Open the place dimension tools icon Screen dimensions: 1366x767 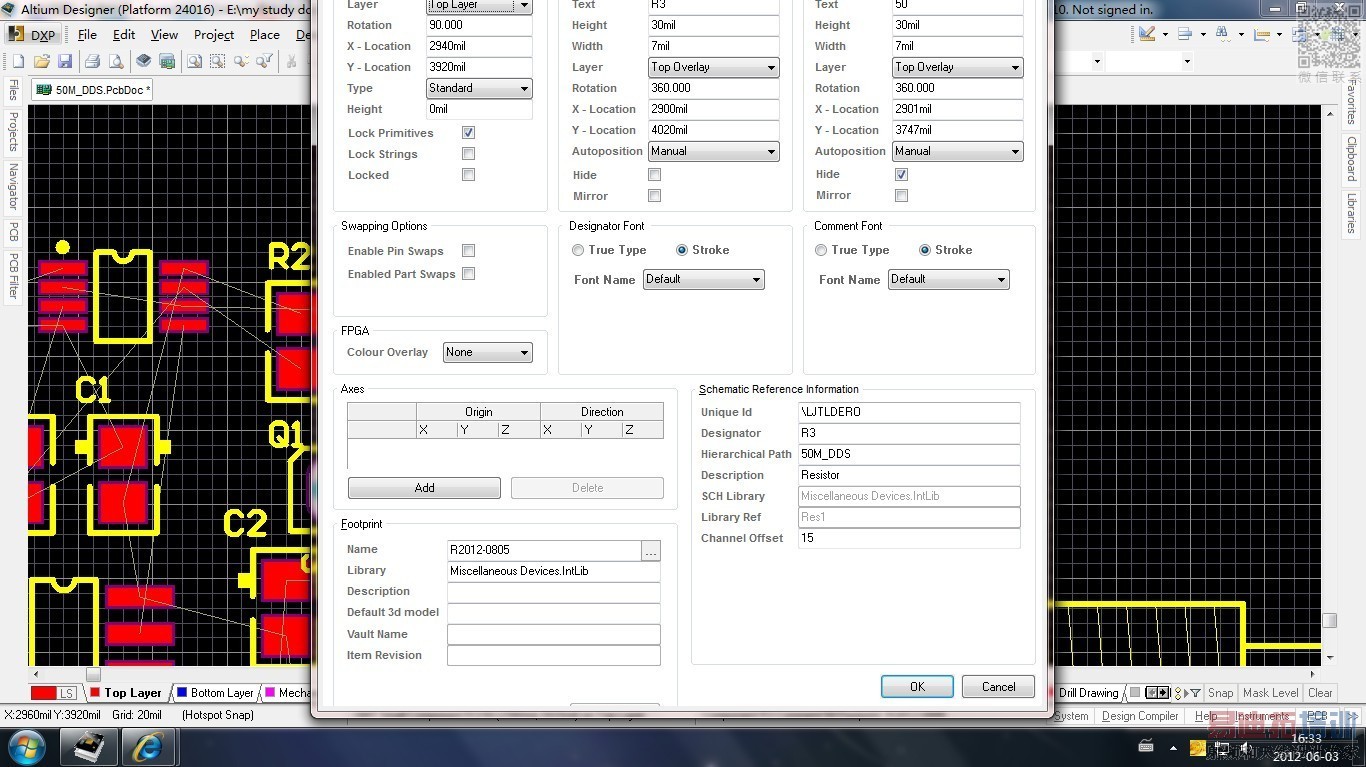(x=1260, y=34)
